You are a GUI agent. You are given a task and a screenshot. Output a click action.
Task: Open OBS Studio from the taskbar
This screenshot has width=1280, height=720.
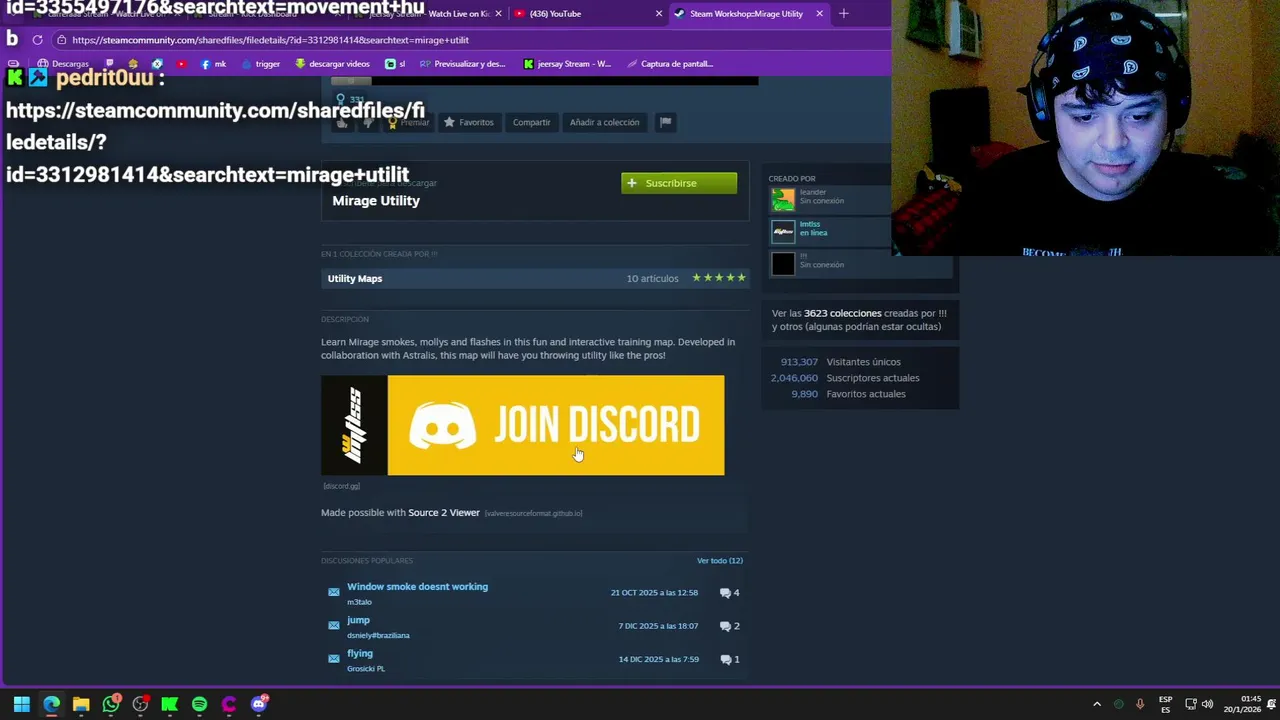pos(140,704)
